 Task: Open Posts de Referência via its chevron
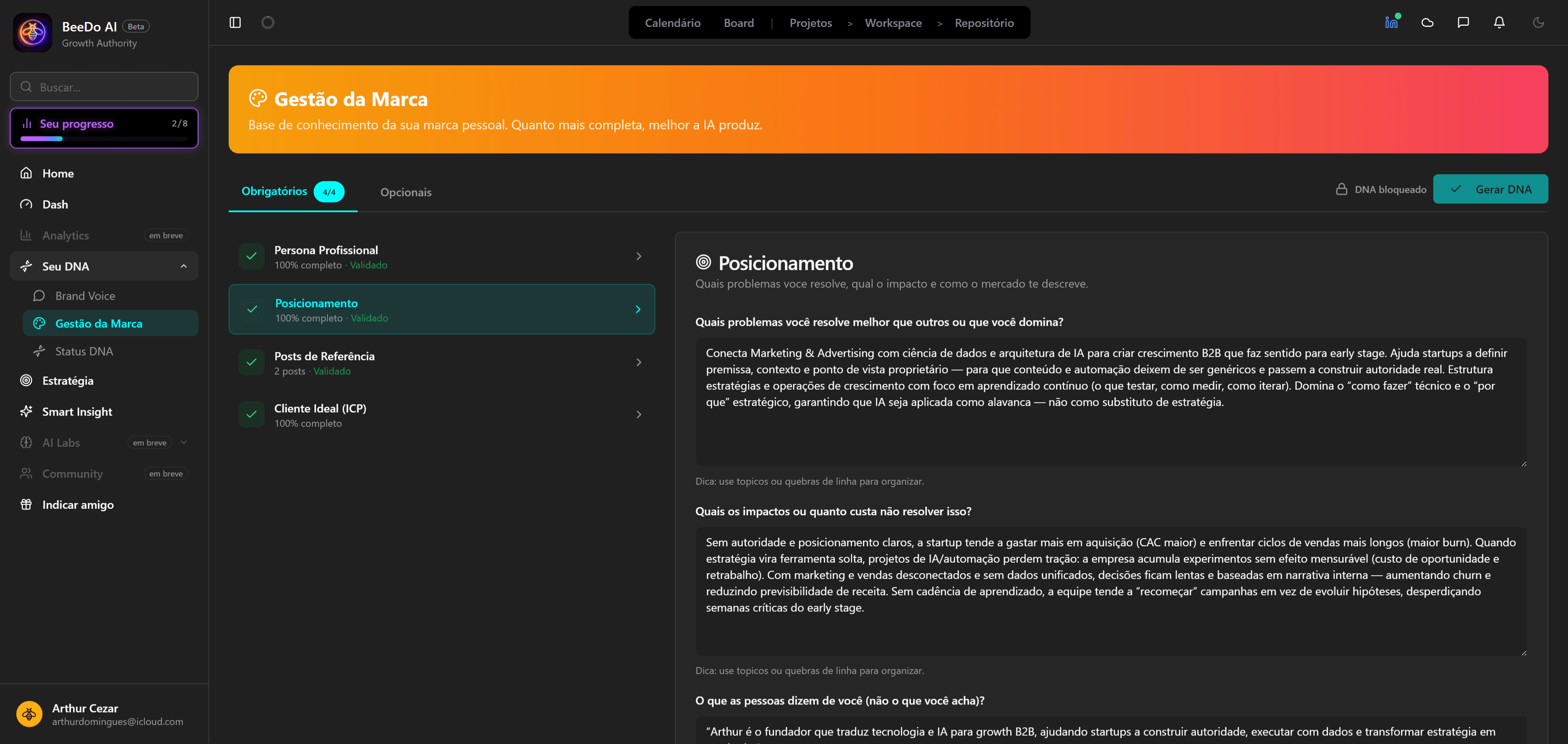pyautogui.click(x=639, y=362)
